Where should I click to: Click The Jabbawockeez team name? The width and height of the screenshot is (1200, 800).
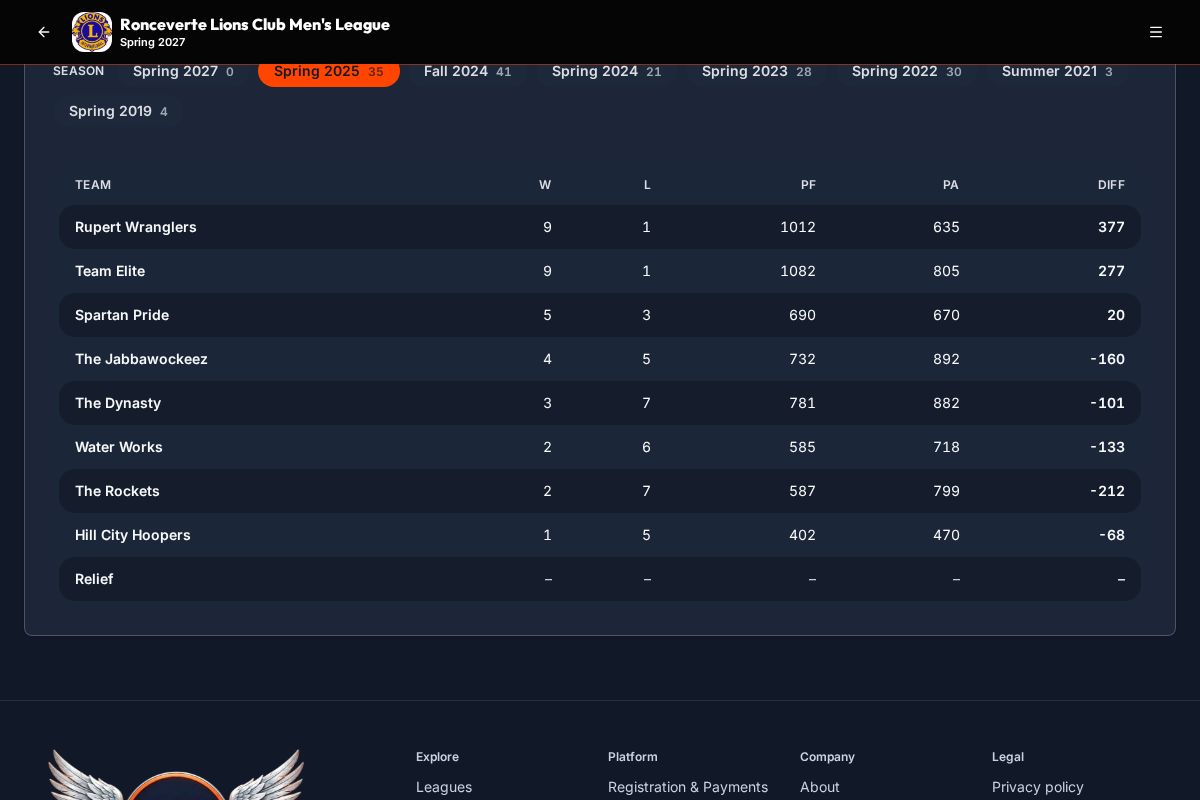click(141, 359)
